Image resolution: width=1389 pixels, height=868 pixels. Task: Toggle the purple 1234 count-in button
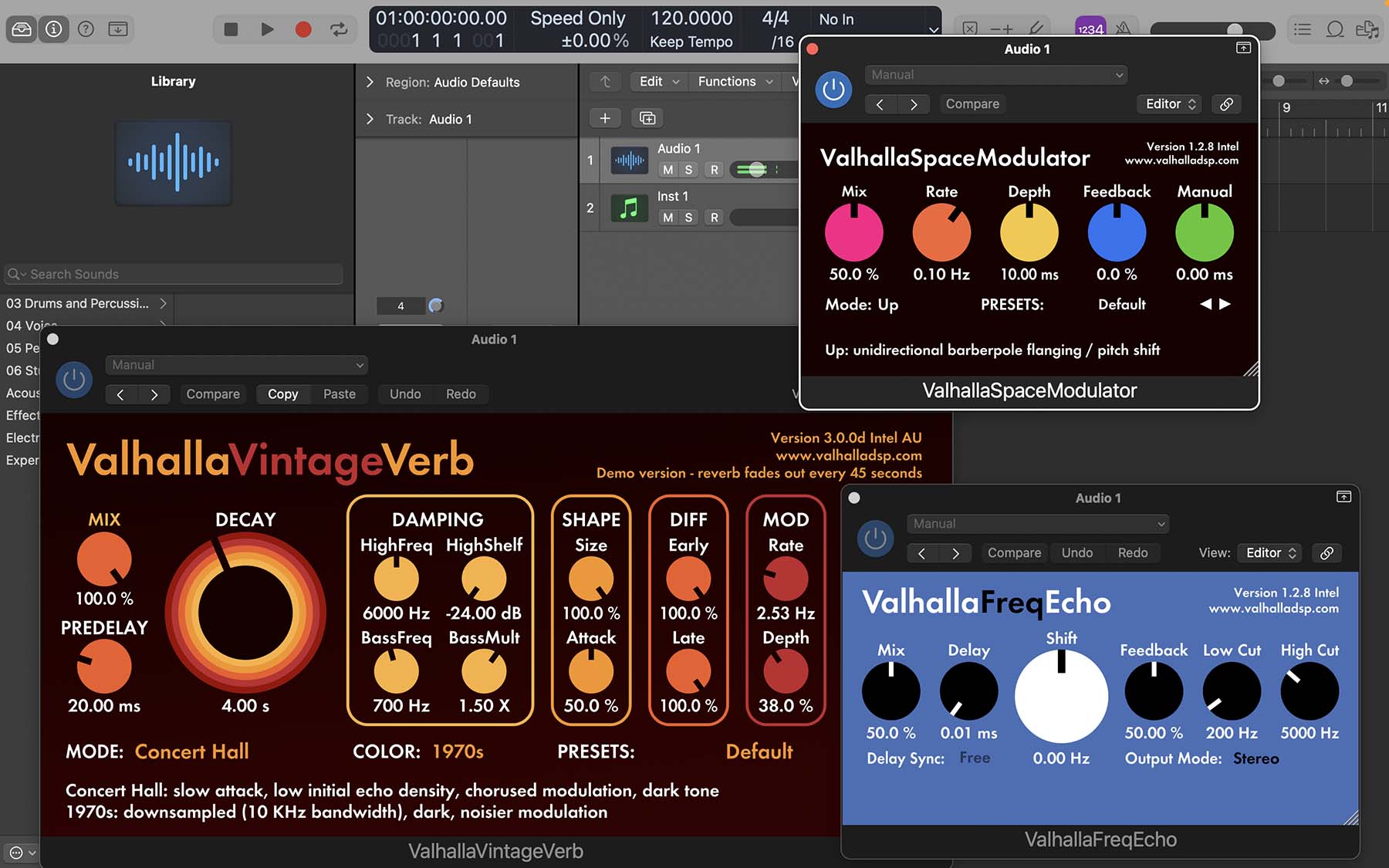click(x=1090, y=28)
